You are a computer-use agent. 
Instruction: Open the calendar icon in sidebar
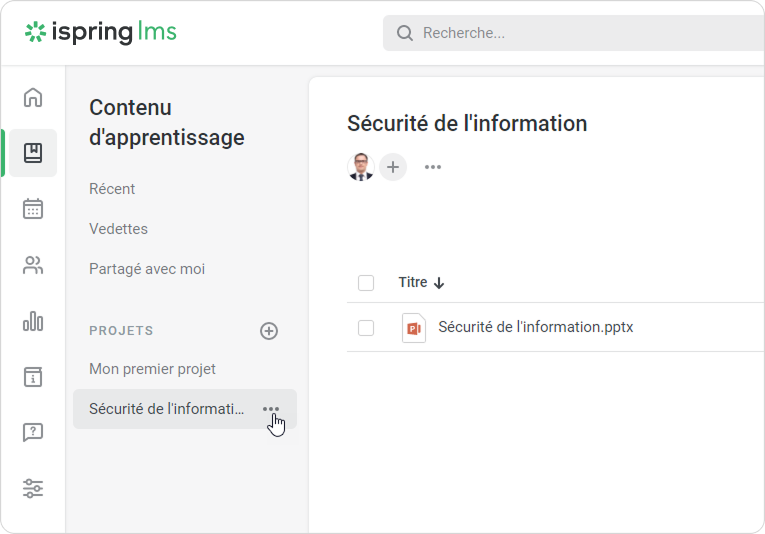(33, 209)
